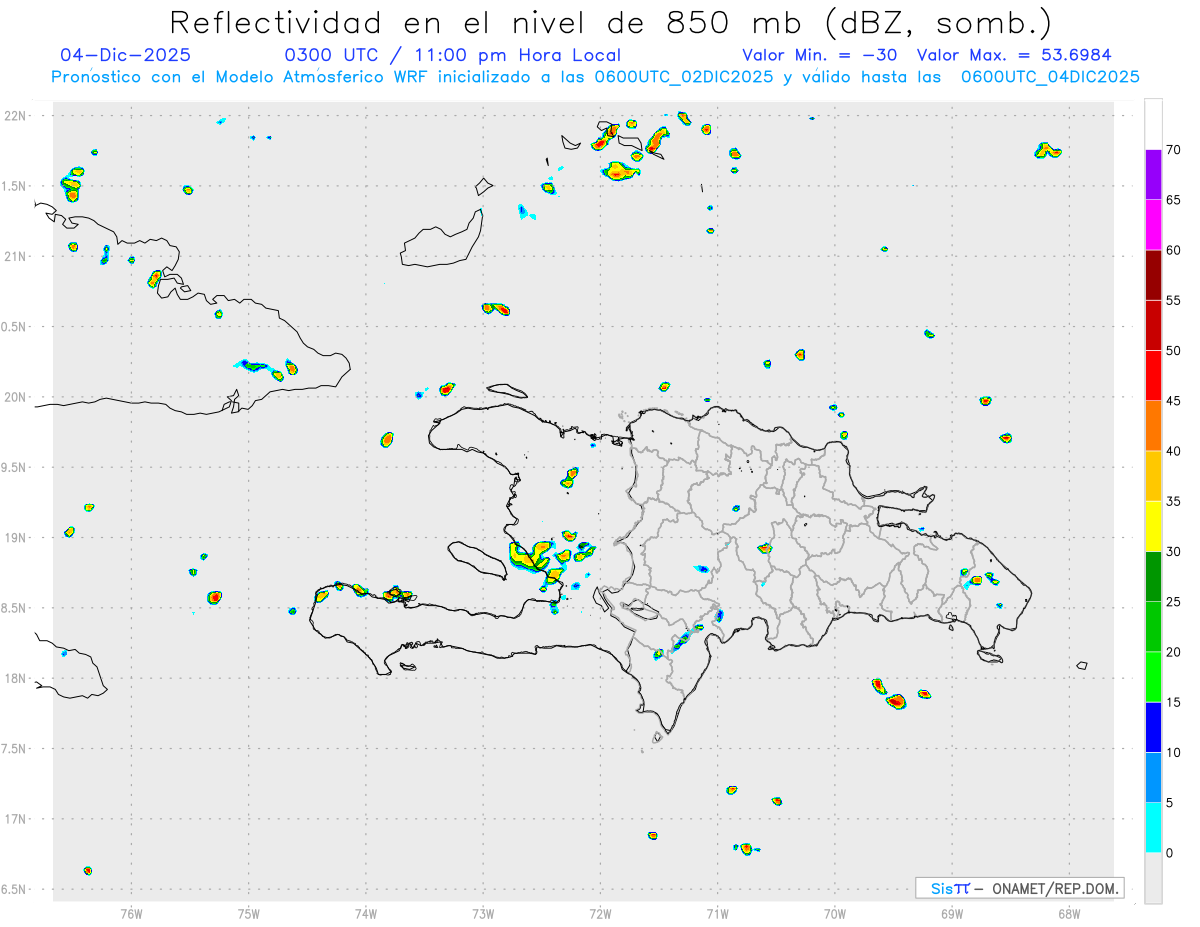Click the '72W' longitude label
Image resolution: width=1200 pixels, height=927 pixels.
coord(601,913)
